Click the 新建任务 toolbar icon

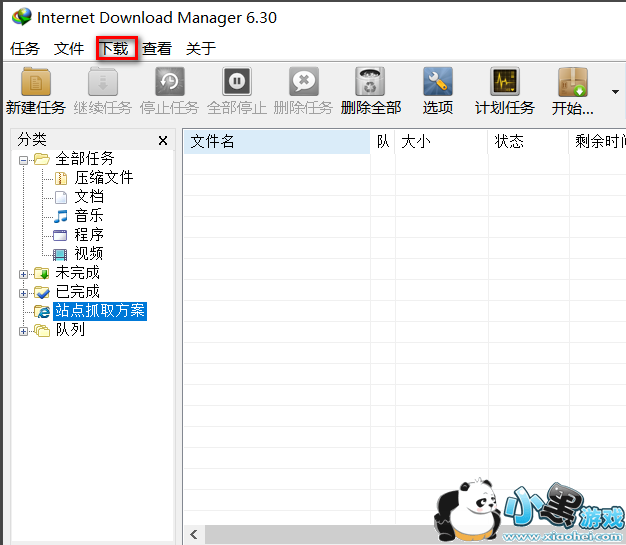click(36, 82)
